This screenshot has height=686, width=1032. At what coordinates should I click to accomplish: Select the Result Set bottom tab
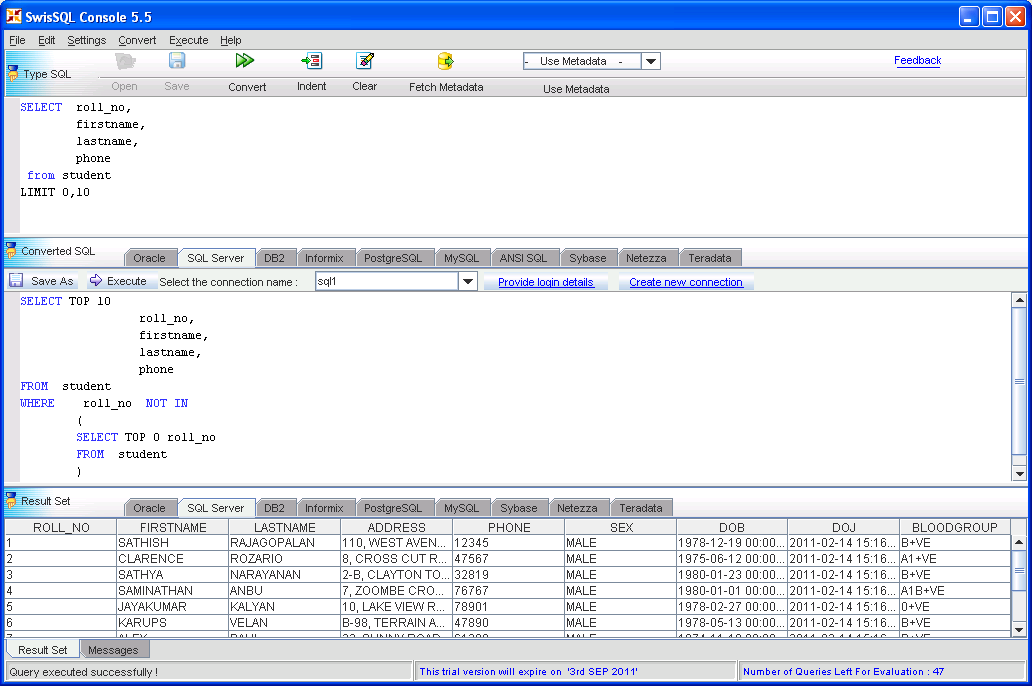43,650
